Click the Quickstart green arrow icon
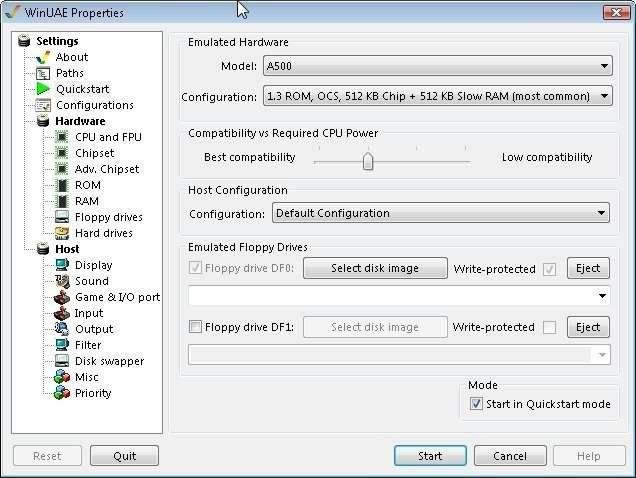636x478 pixels. (x=43, y=89)
